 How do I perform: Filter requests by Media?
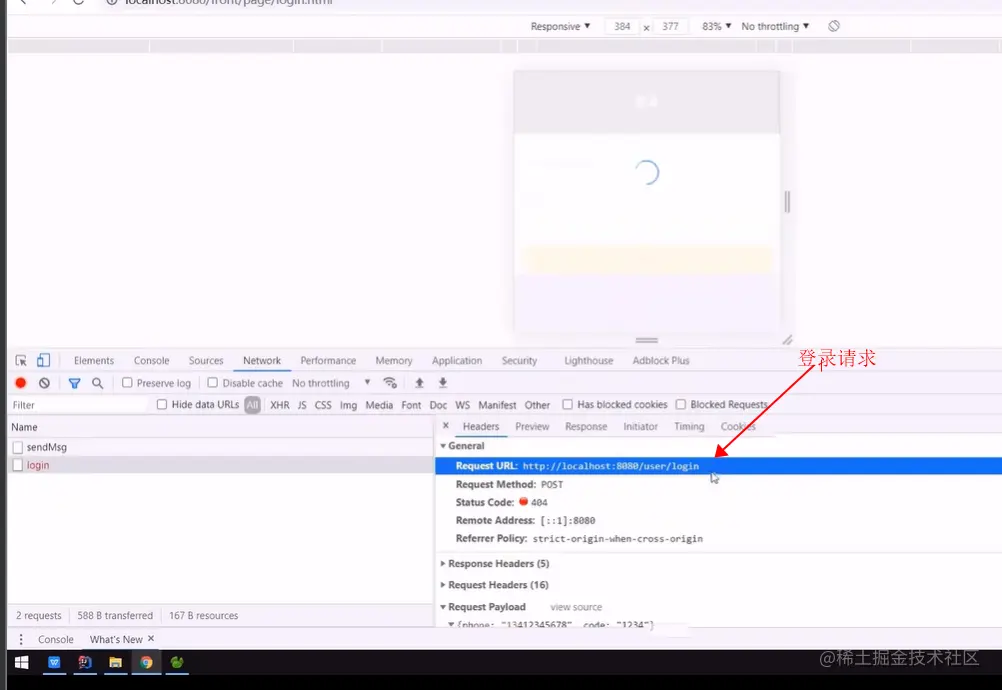pyautogui.click(x=379, y=405)
